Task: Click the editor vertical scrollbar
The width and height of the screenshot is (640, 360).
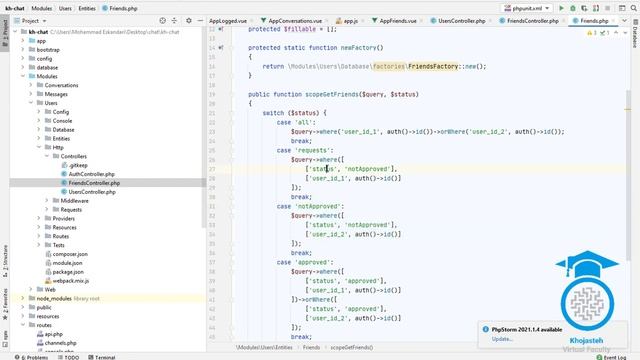Action: (628, 176)
